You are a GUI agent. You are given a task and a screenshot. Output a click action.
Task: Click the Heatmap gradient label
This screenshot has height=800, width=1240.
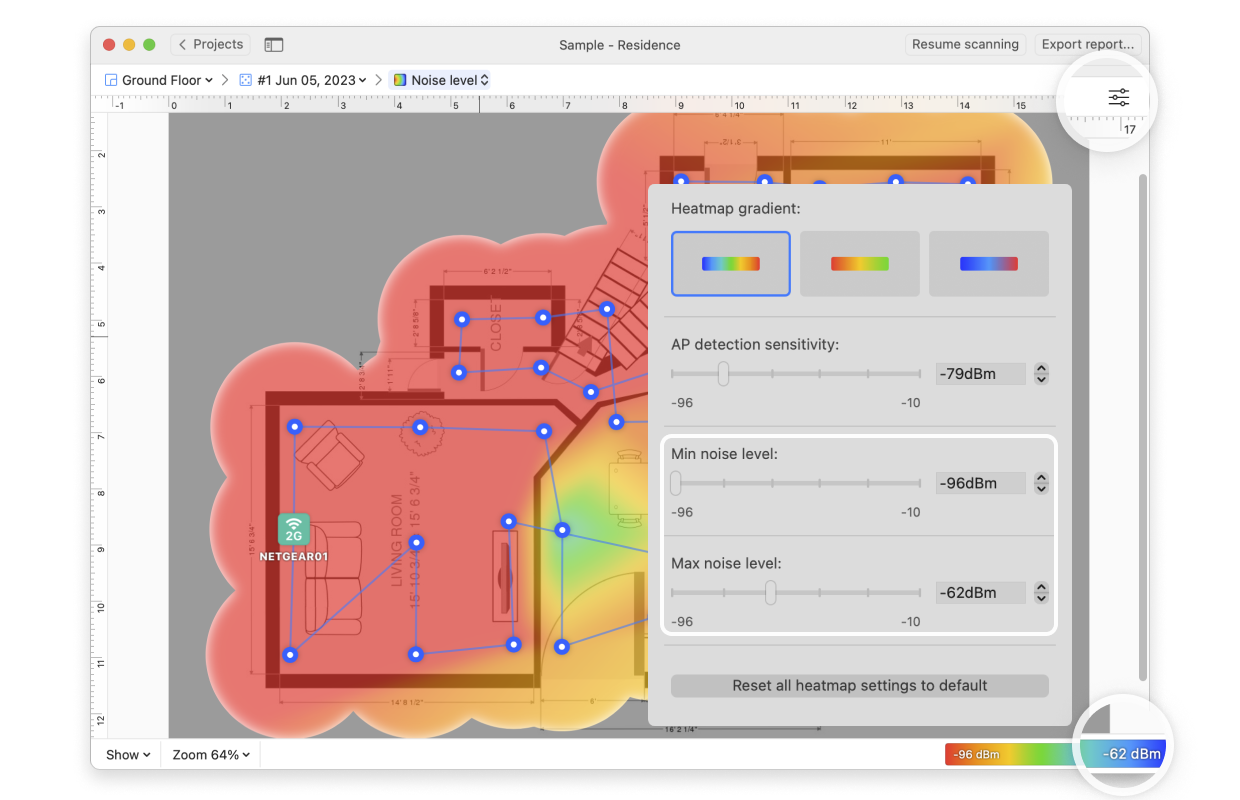pyautogui.click(x=736, y=209)
